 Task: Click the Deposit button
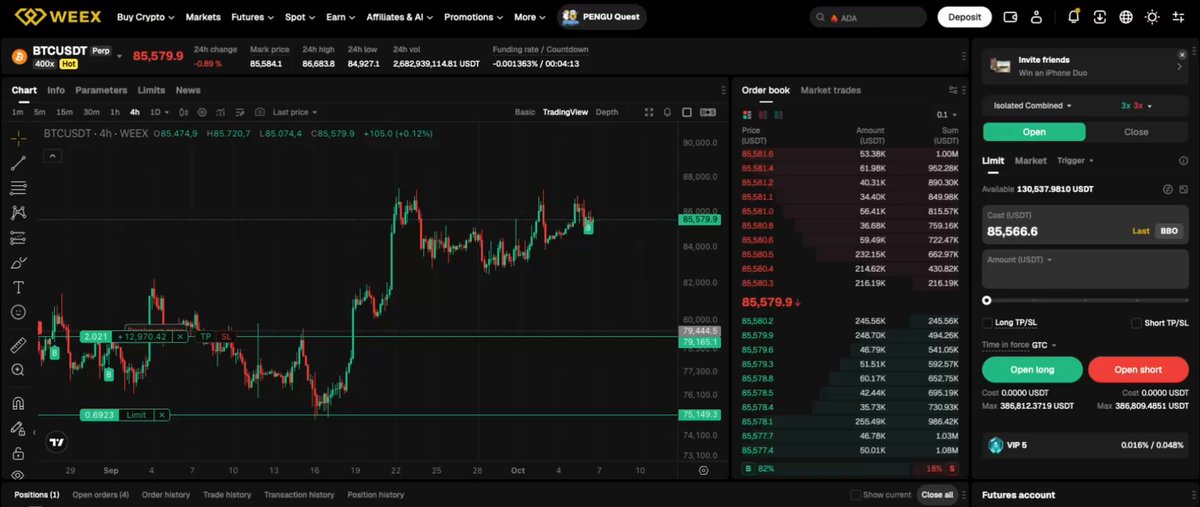pyautogui.click(x=964, y=17)
